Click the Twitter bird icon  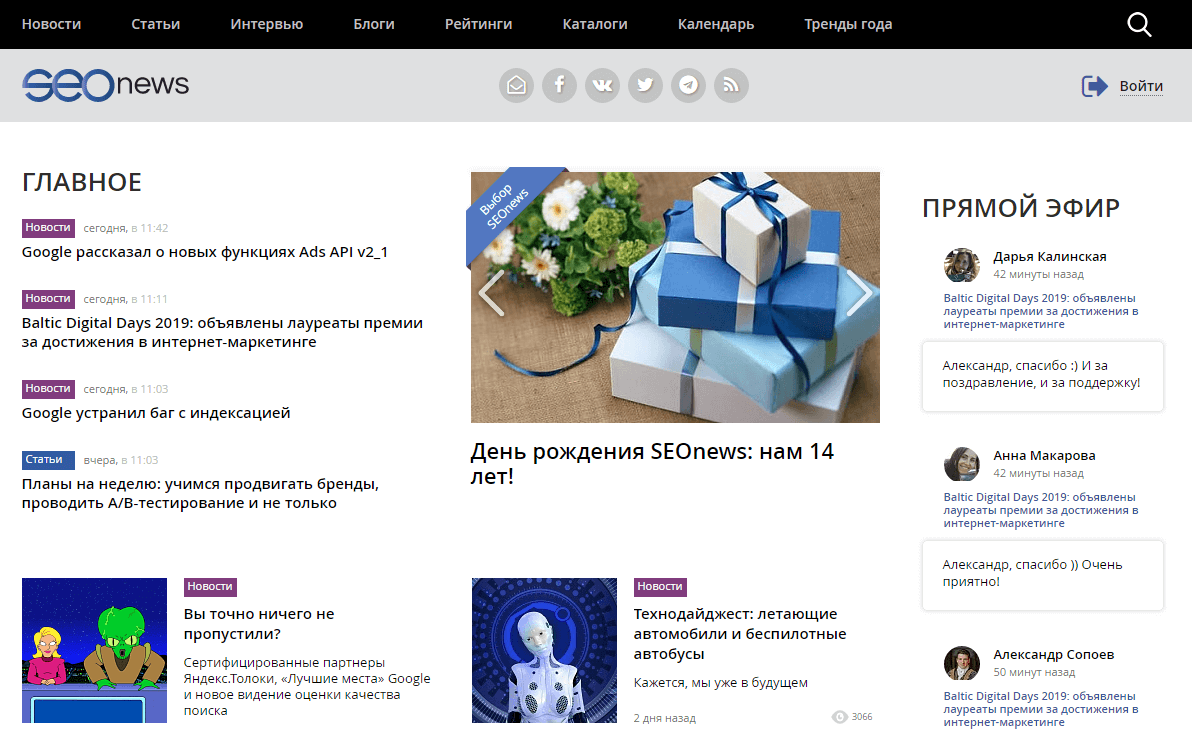pyautogui.click(x=645, y=85)
